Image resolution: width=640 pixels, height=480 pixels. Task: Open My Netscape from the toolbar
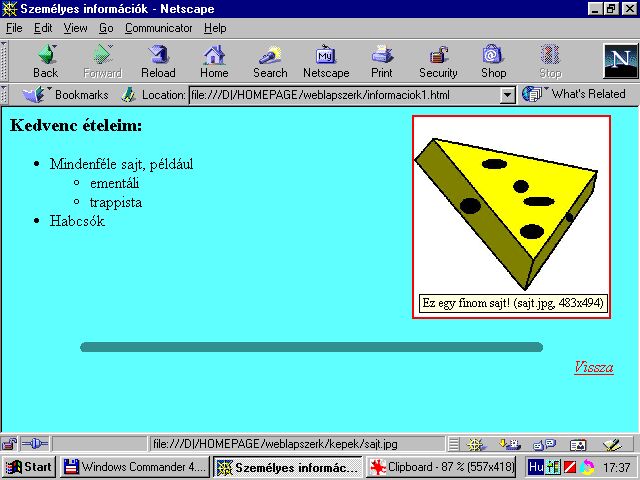pyautogui.click(x=326, y=61)
